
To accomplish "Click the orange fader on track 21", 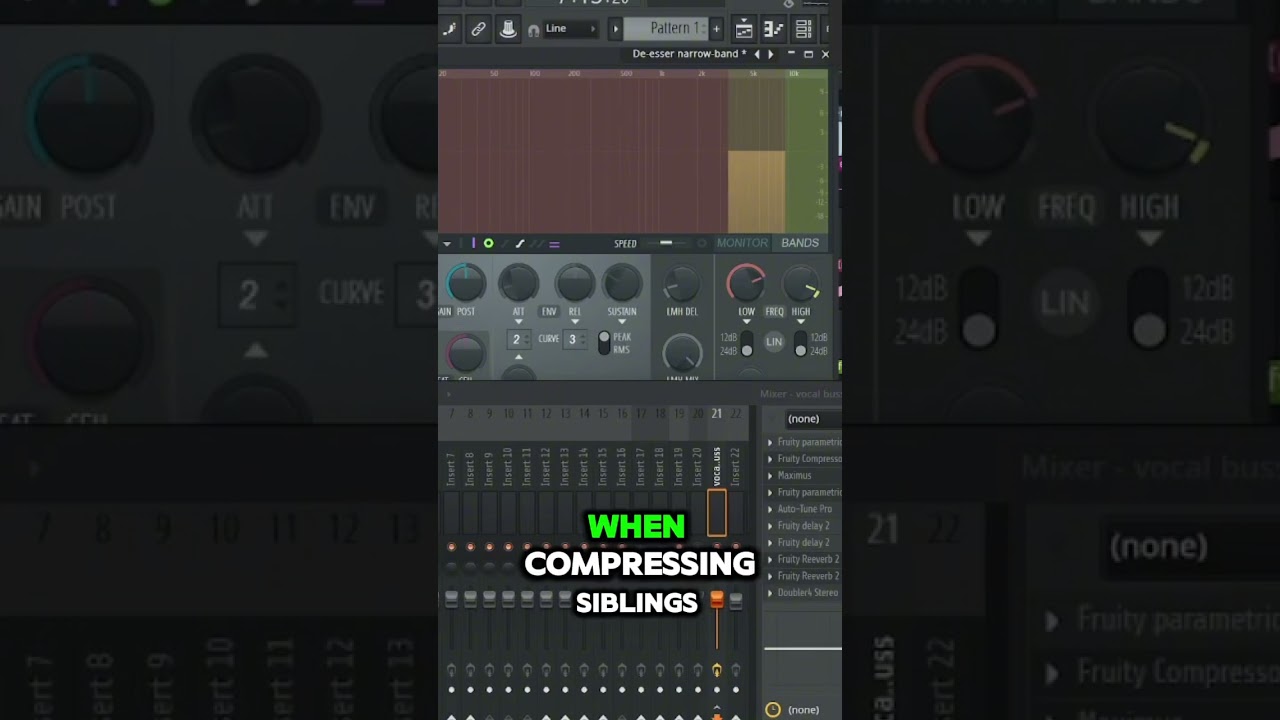I will [717, 600].
